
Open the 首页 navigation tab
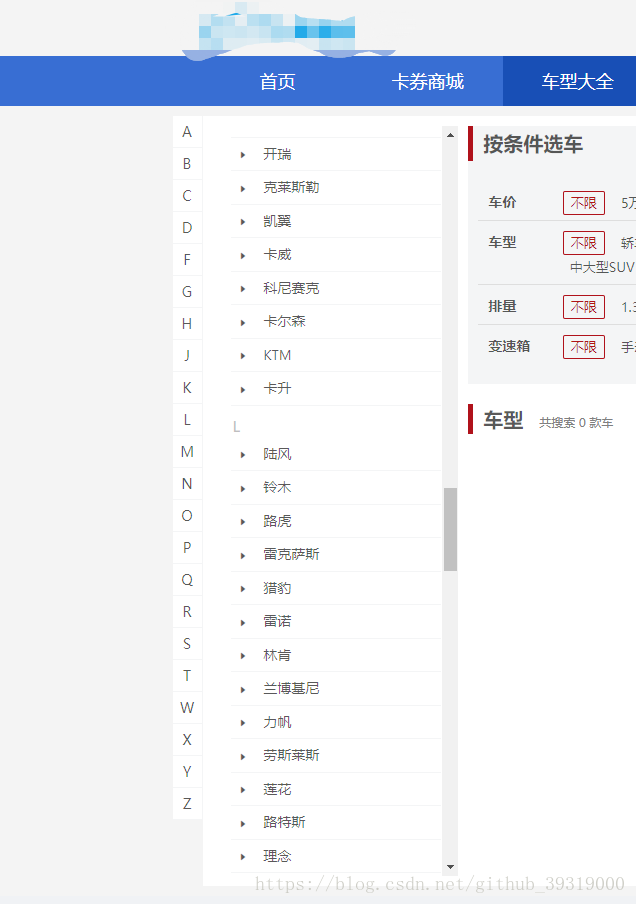(x=277, y=81)
